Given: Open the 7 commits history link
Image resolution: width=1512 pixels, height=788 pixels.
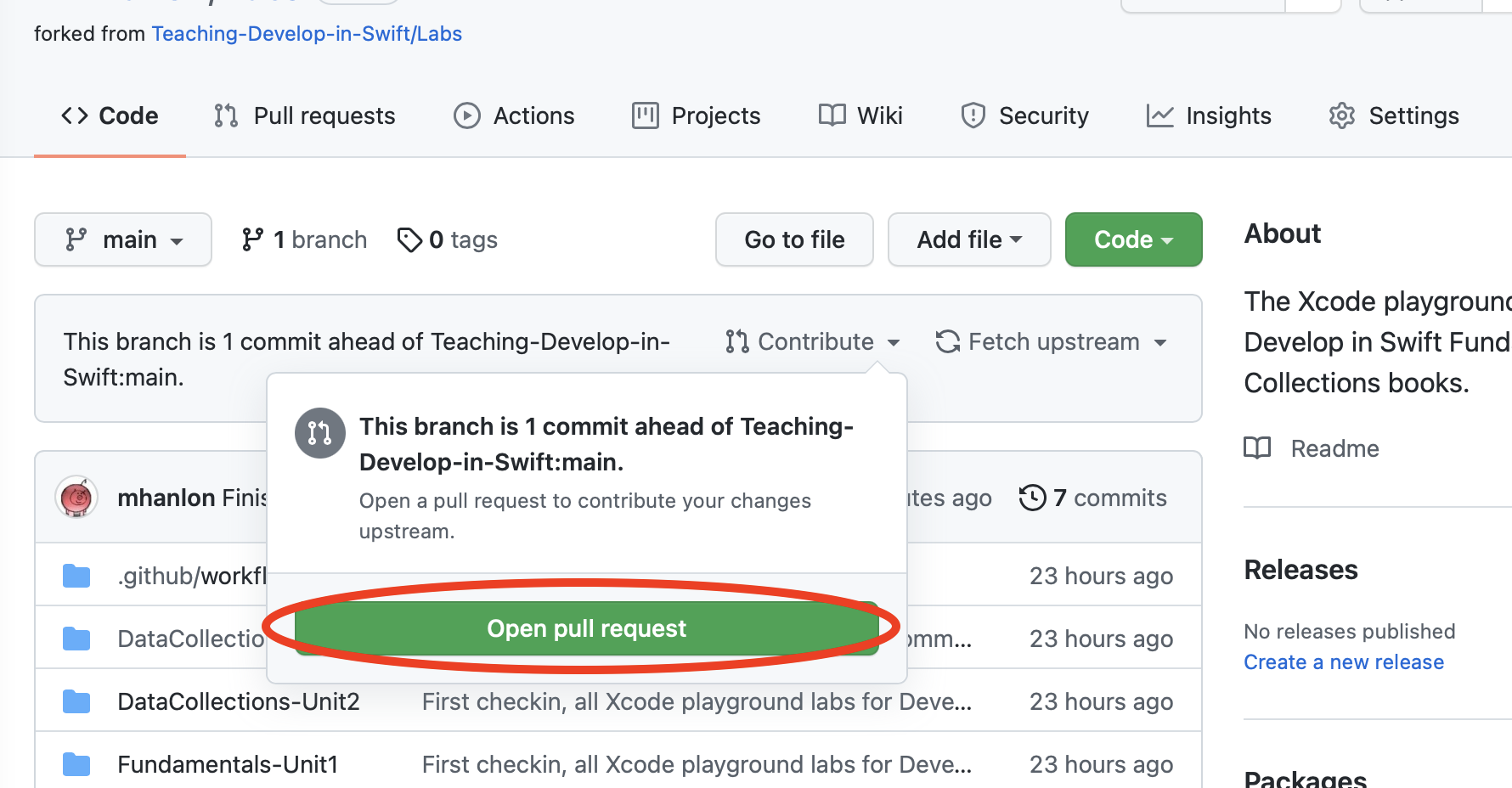Looking at the screenshot, I should click(1093, 498).
